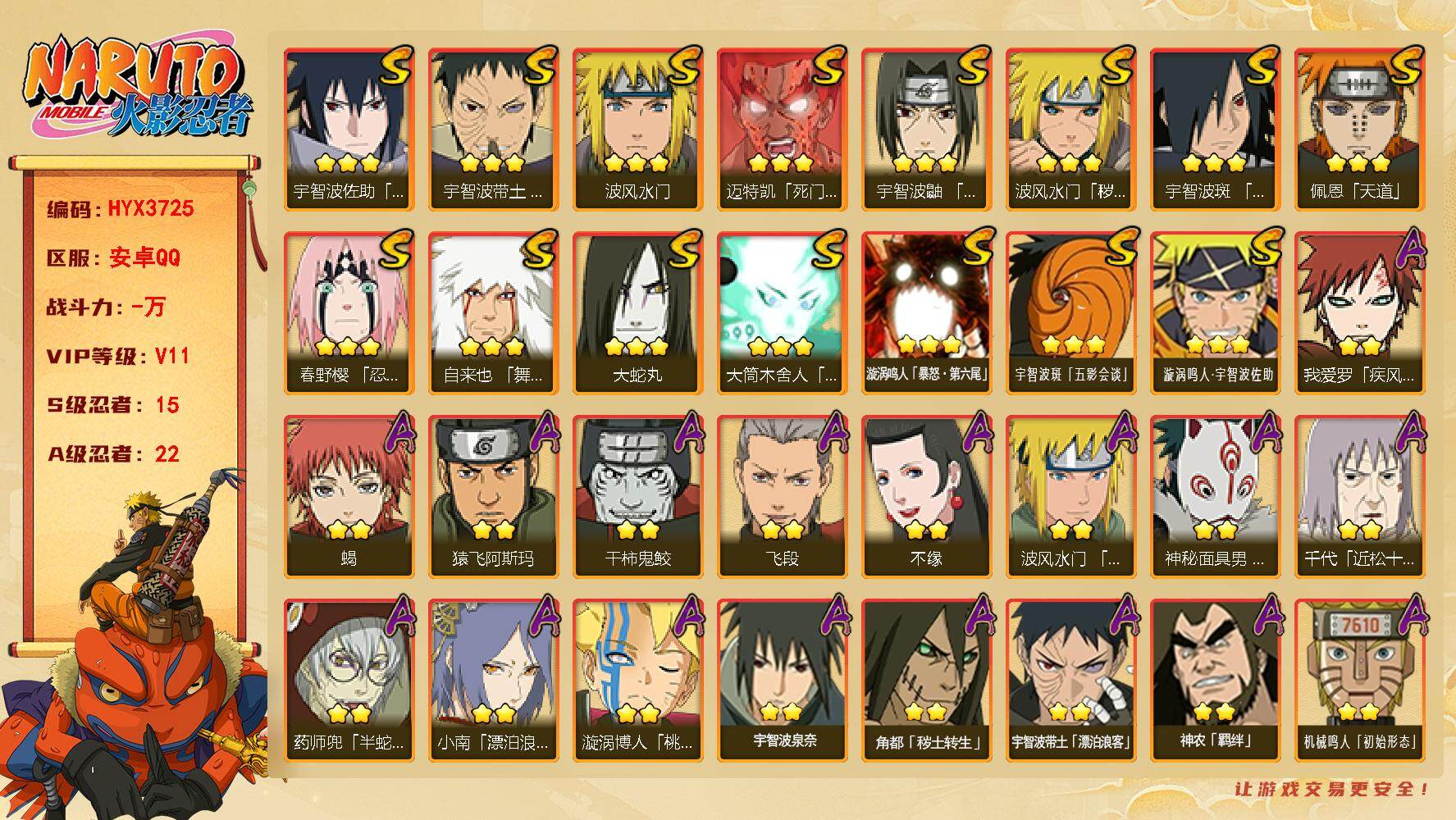Choose the 猿飞阿斯玛 ninja card

pos(492,496)
